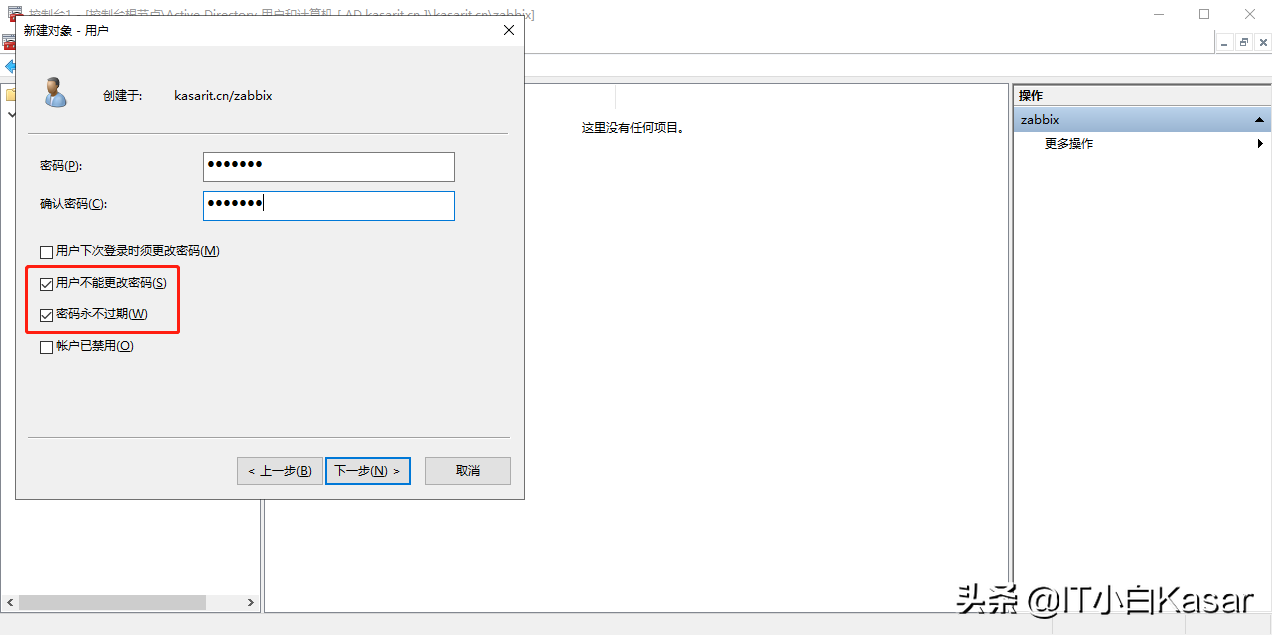Click the tree pane scrollbar left arrow
This screenshot has height=635, width=1272.
pyautogui.click(x=10, y=603)
